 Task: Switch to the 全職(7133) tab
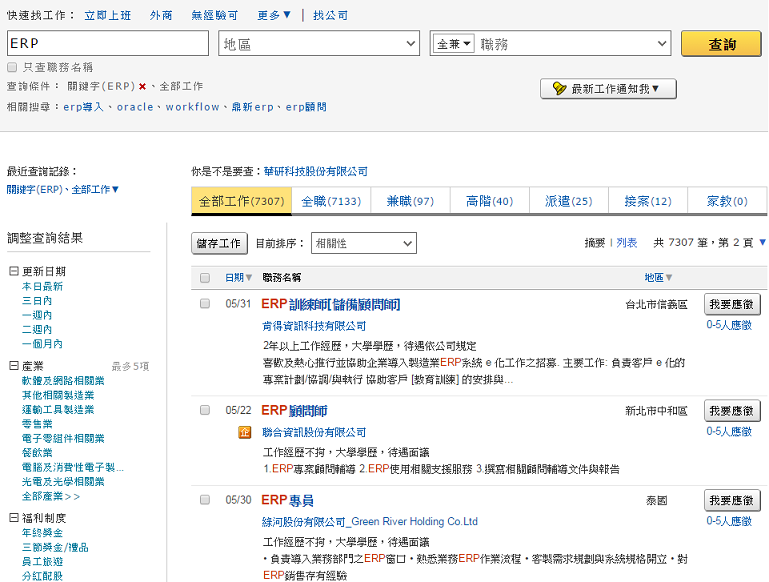pyautogui.click(x=330, y=201)
